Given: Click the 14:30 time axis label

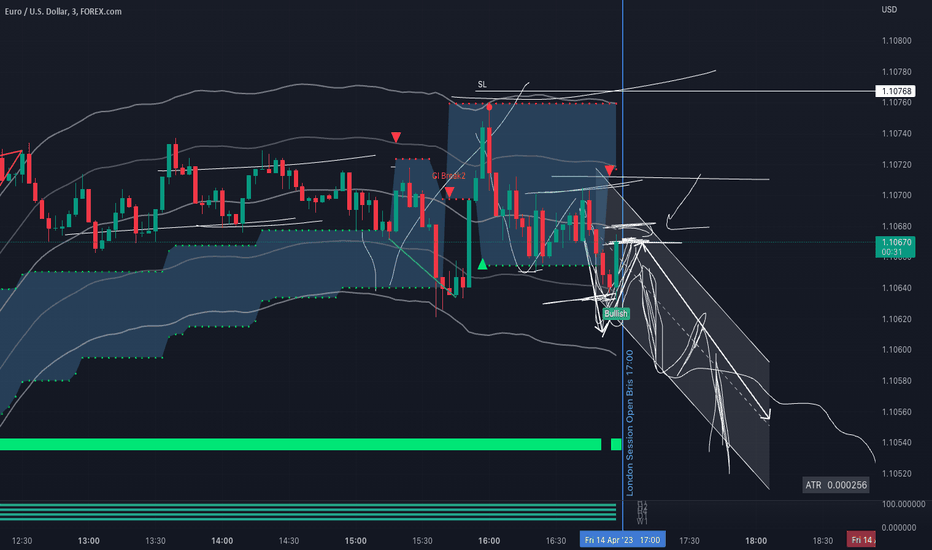Looking at the screenshot, I should click(289, 540).
